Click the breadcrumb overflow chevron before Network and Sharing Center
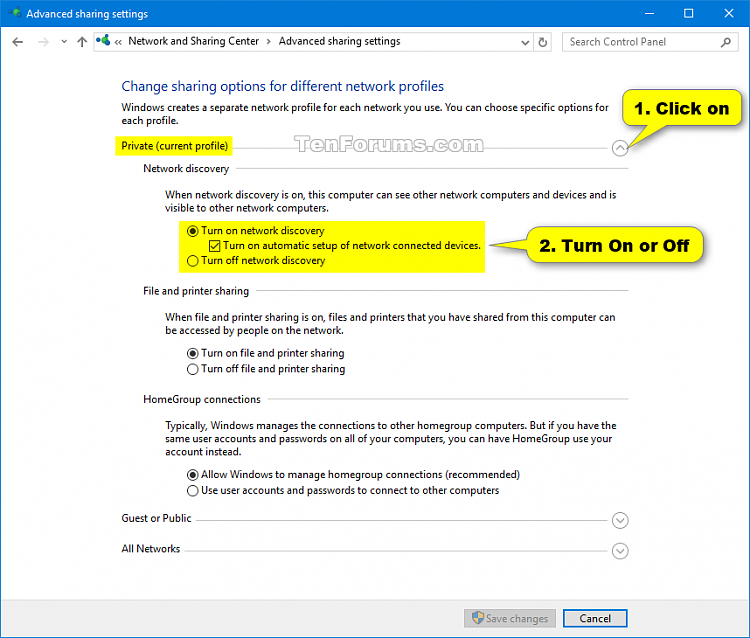 click(x=118, y=42)
